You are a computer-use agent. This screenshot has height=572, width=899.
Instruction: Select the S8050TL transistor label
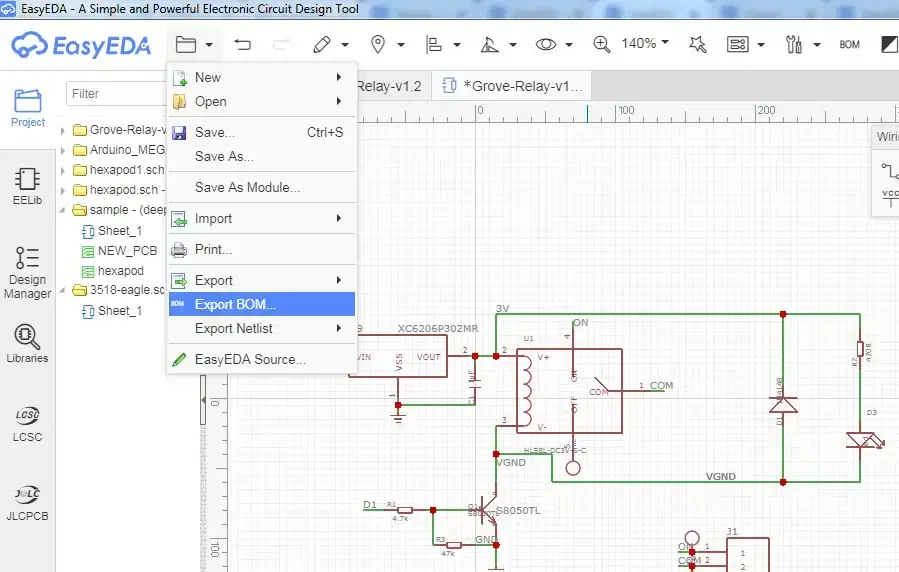(518, 511)
